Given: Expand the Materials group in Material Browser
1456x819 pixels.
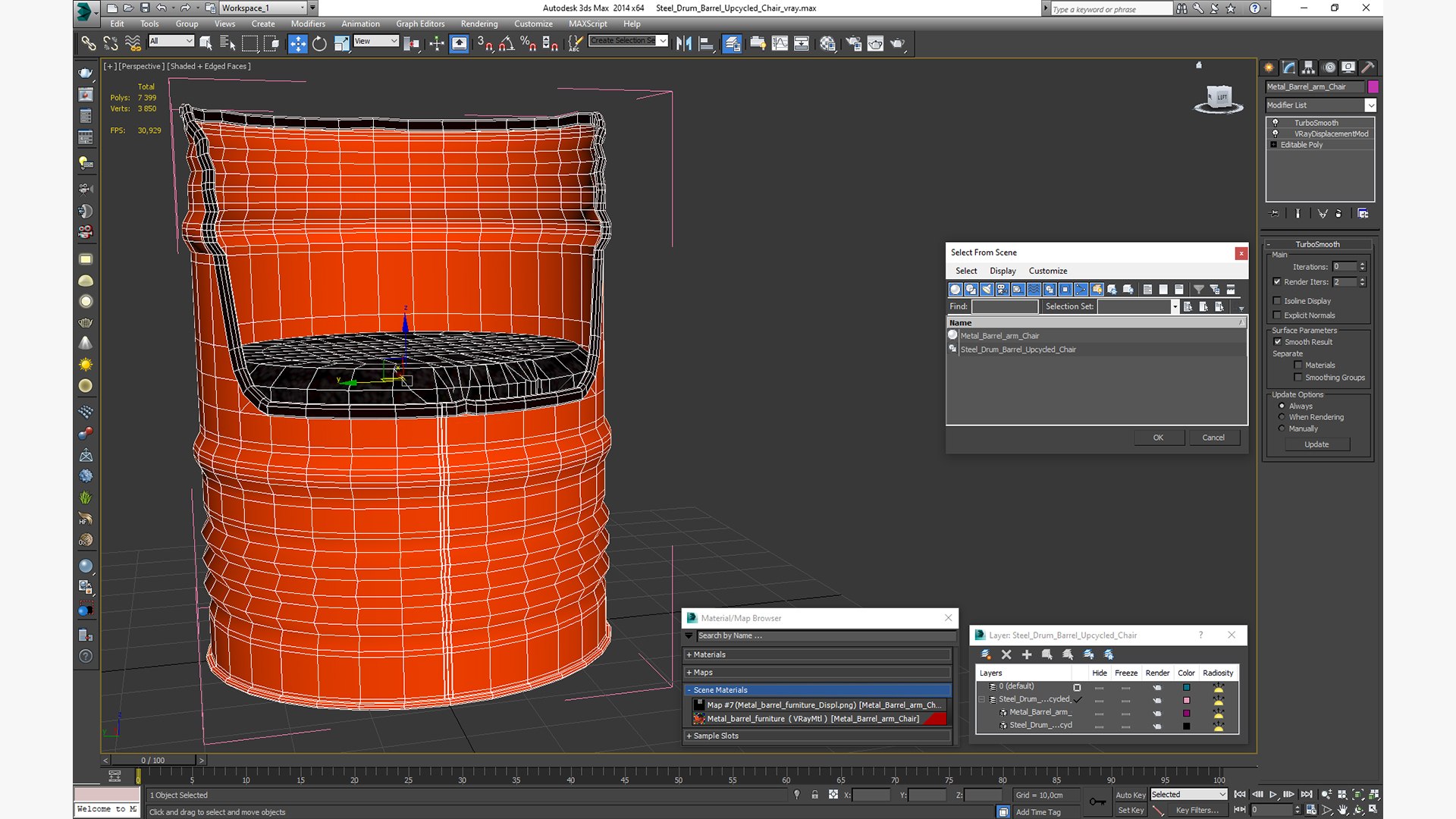Looking at the screenshot, I should pos(817,654).
